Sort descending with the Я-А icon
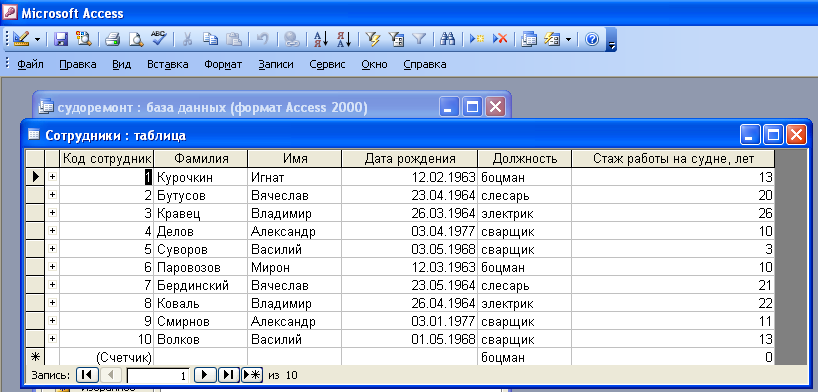Image resolution: width=818 pixels, height=392 pixels. click(x=344, y=39)
